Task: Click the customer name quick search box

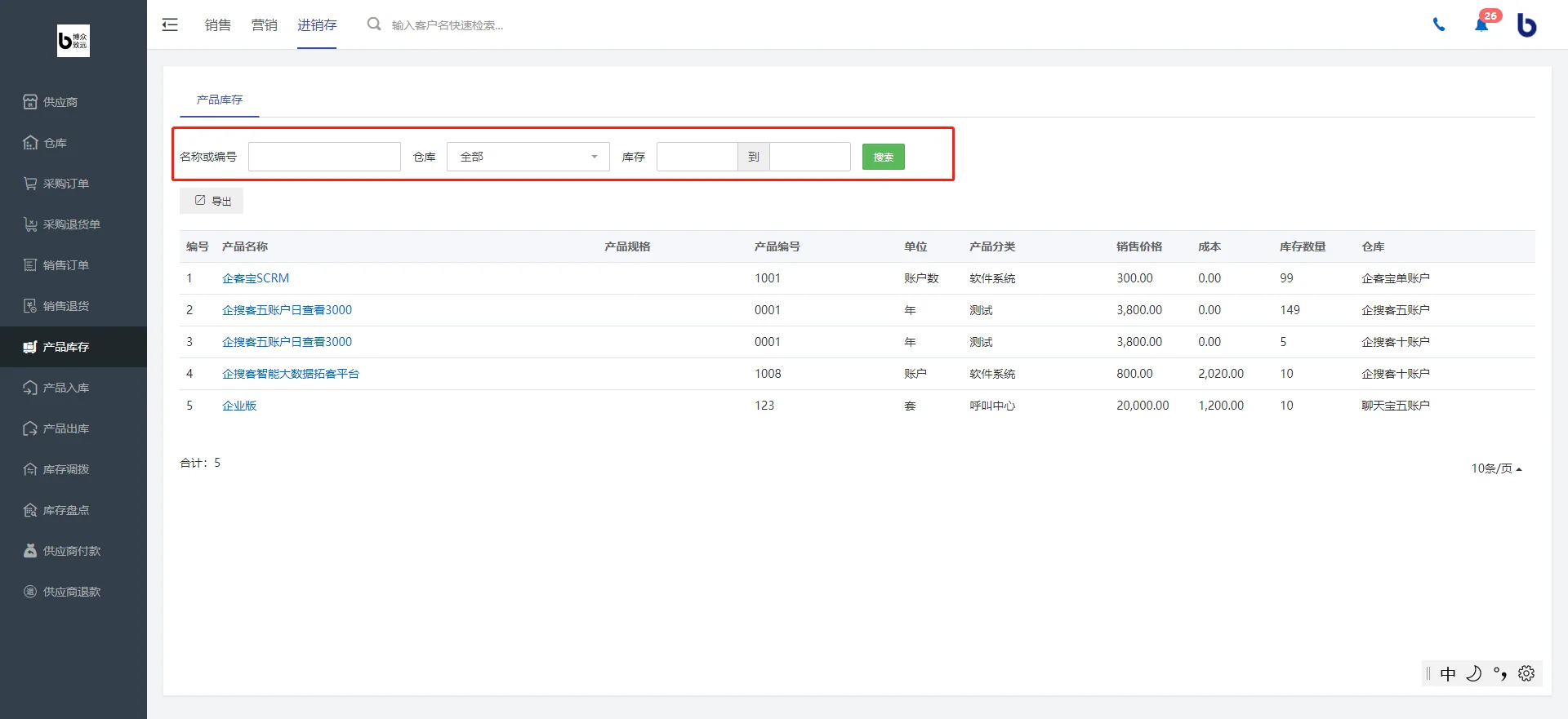Action: coord(448,25)
